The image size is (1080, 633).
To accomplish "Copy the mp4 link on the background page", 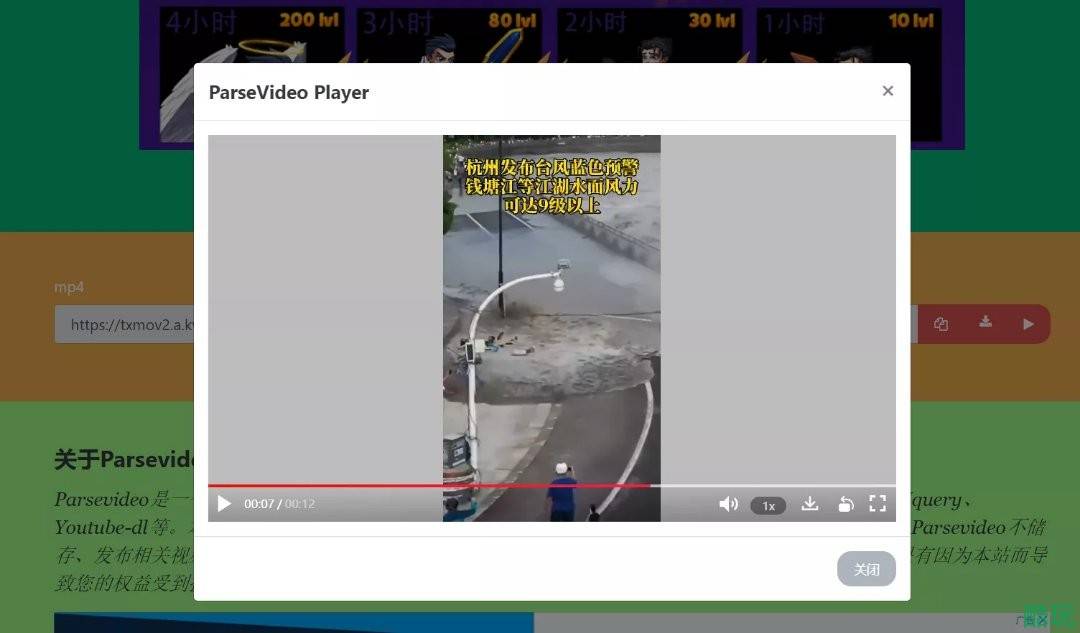I will point(941,324).
